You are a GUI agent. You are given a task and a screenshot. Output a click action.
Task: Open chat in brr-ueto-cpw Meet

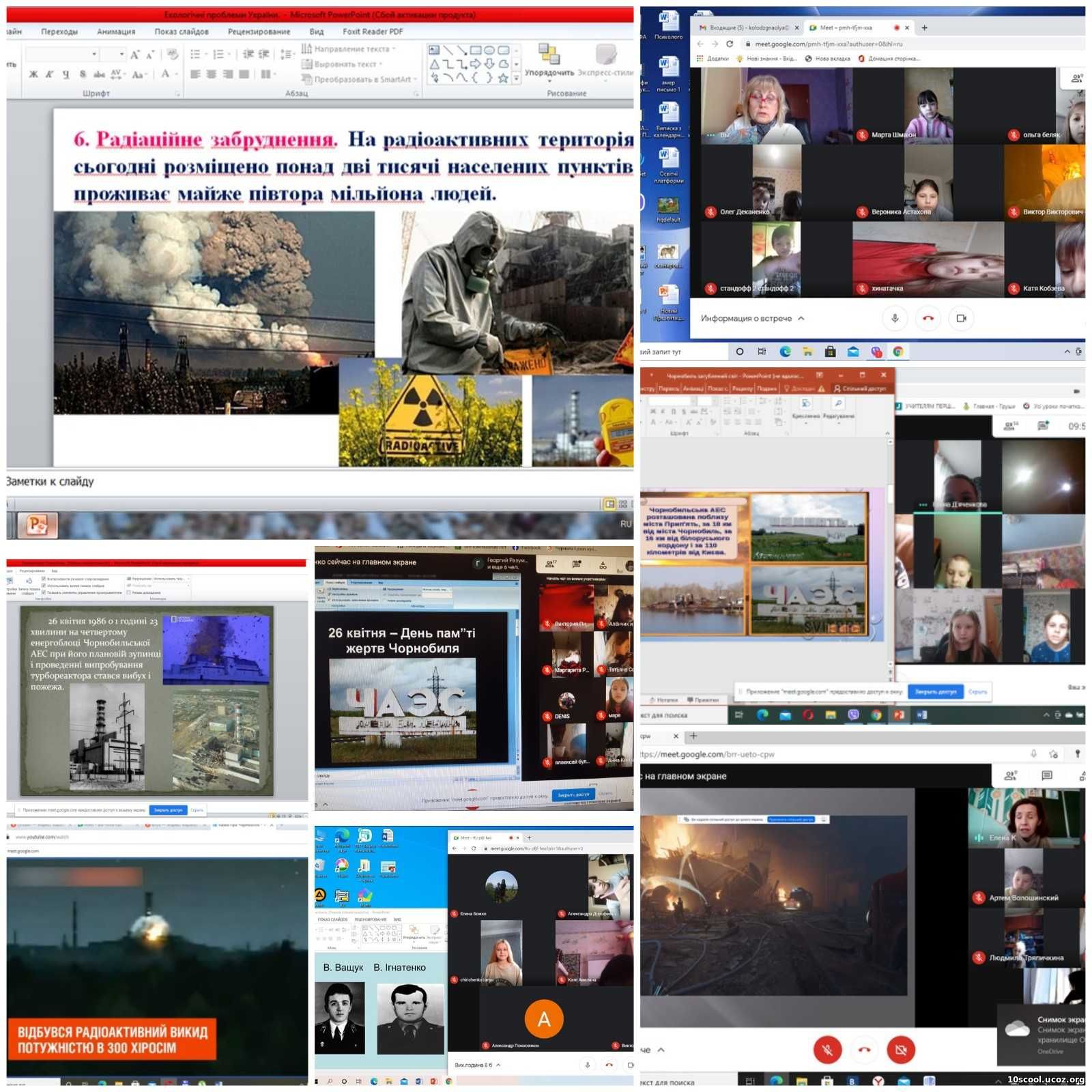pyautogui.click(x=1047, y=775)
